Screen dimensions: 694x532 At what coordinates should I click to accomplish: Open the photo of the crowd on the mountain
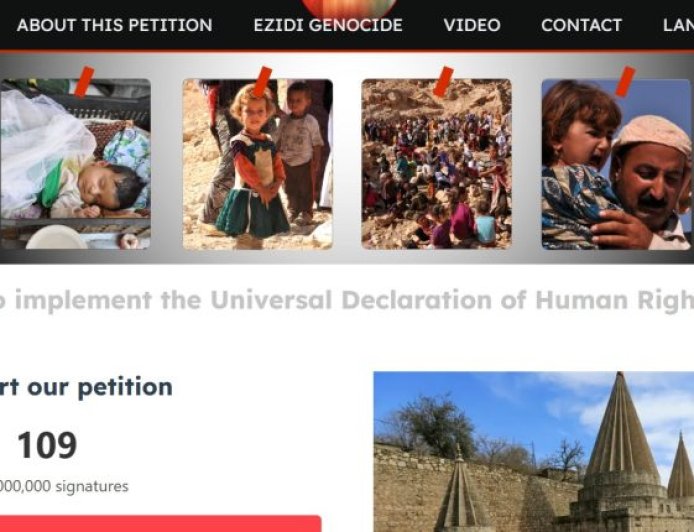click(x=436, y=164)
